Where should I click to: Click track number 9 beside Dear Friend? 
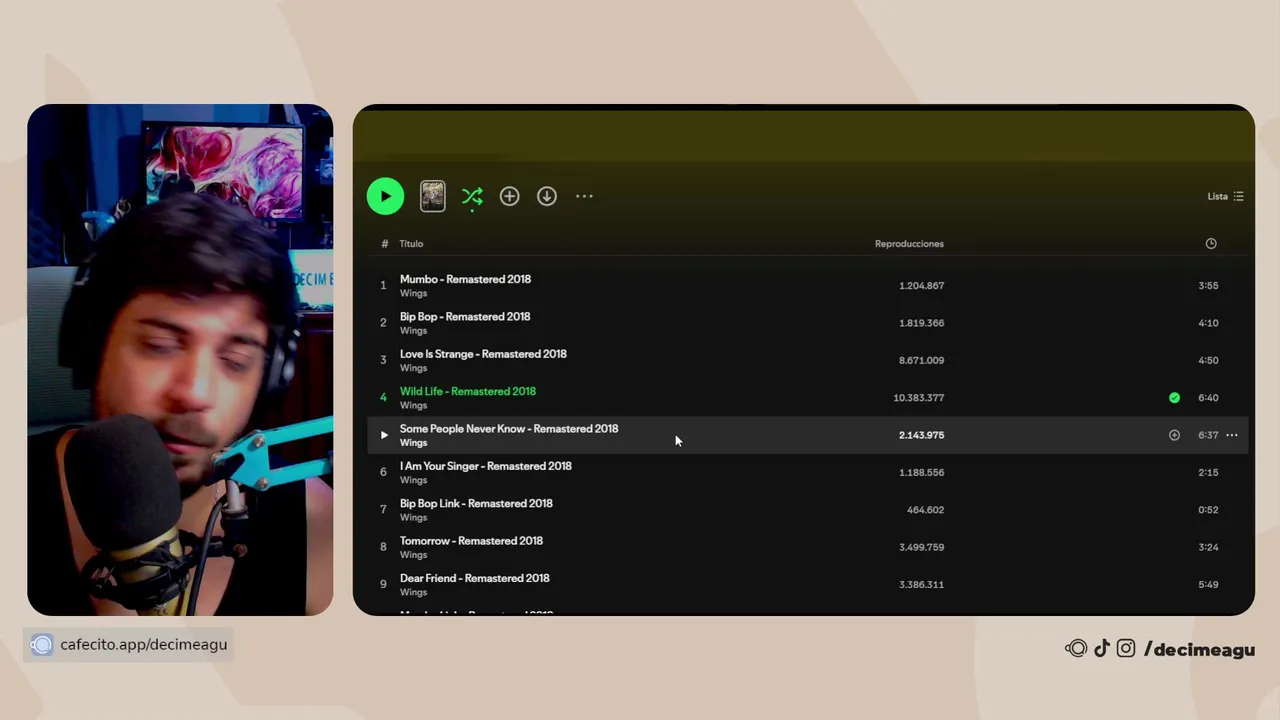tap(383, 585)
